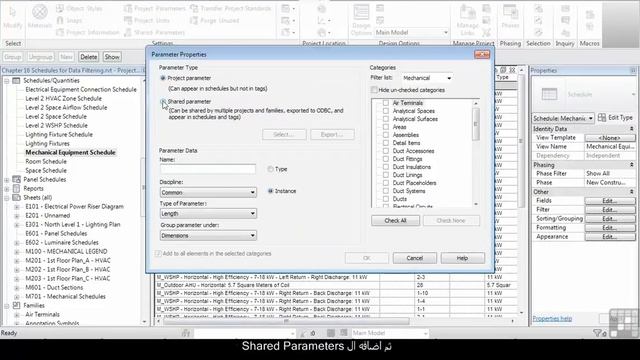Open the Selection panel label
Image resolution: width=640 pixels, height=360 pixels.
tap(538, 43)
